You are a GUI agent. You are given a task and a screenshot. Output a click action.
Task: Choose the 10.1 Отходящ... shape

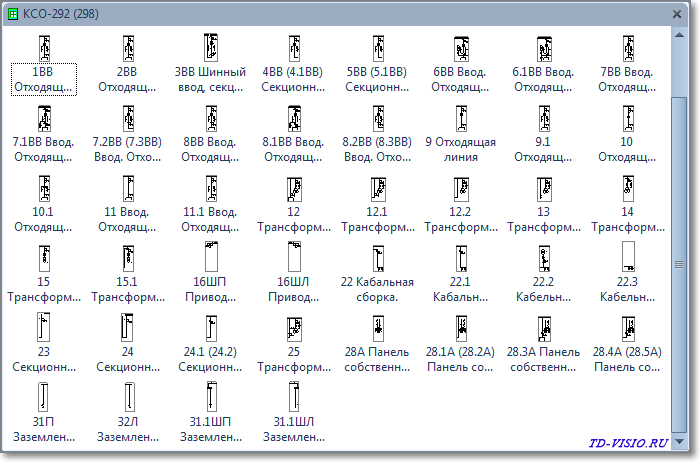point(43,204)
